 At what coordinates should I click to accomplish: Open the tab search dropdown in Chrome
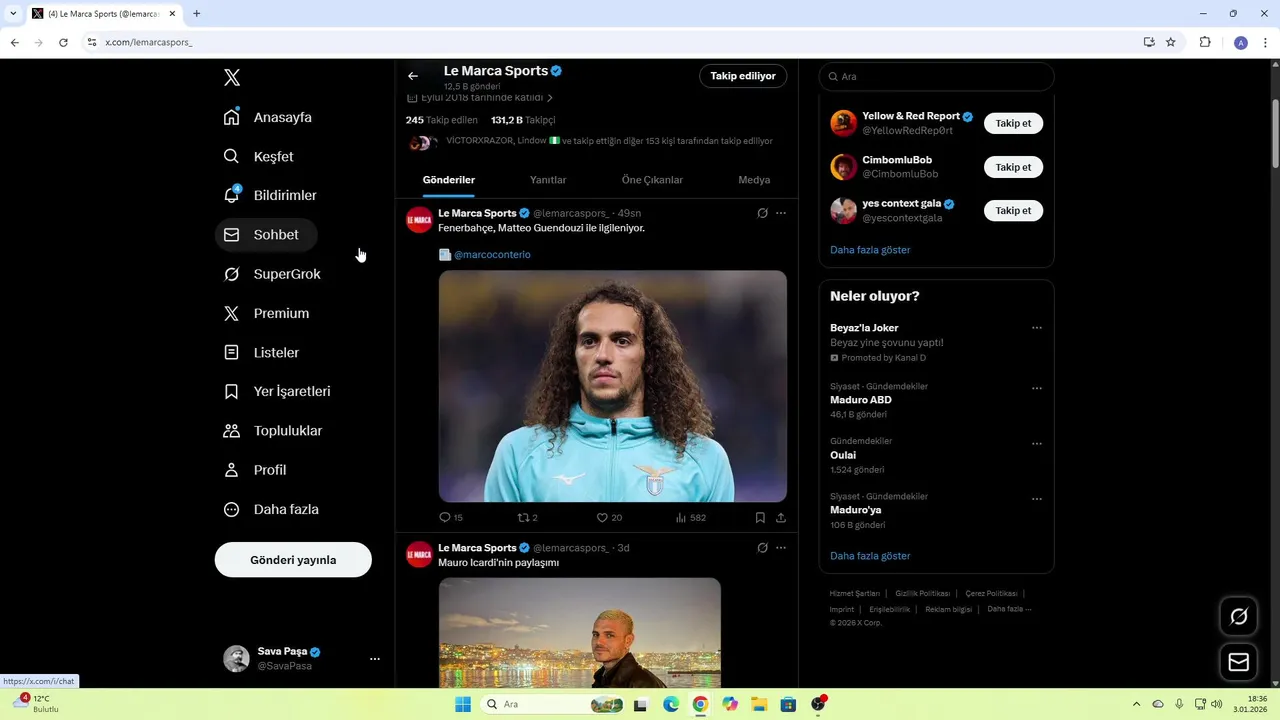(x=13, y=14)
